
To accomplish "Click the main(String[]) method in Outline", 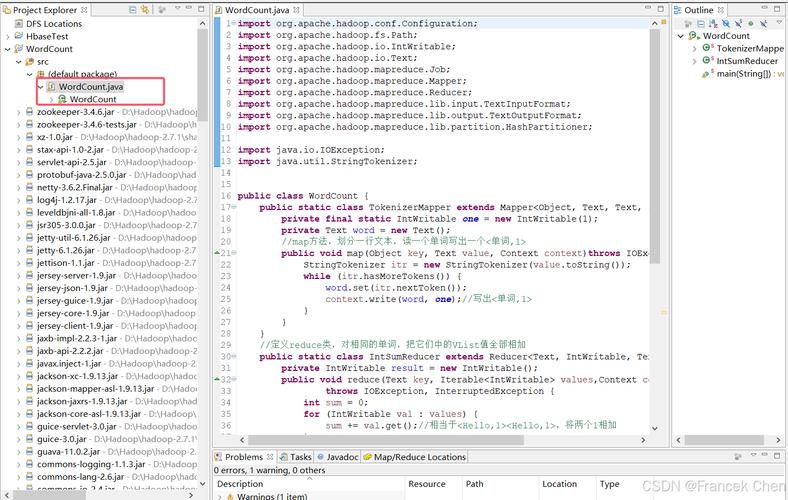I will (x=750, y=73).
